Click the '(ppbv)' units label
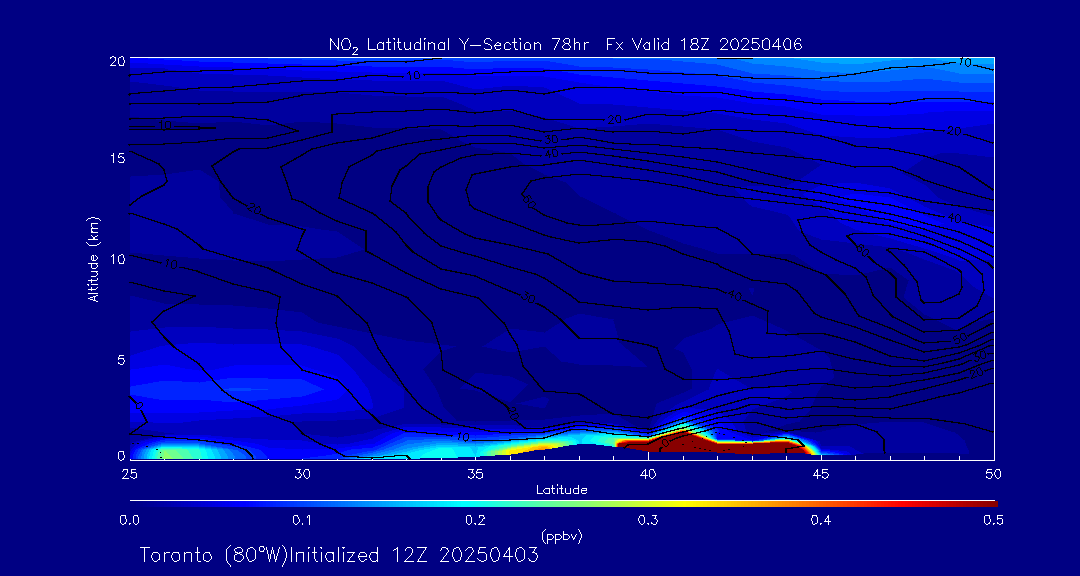Screen dimensions: 1080x576 pos(562,535)
